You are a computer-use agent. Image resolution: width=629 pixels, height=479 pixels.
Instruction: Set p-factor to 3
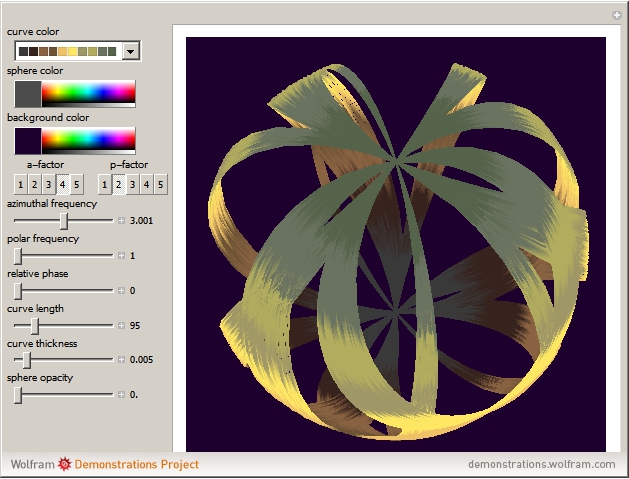[132, 185]
